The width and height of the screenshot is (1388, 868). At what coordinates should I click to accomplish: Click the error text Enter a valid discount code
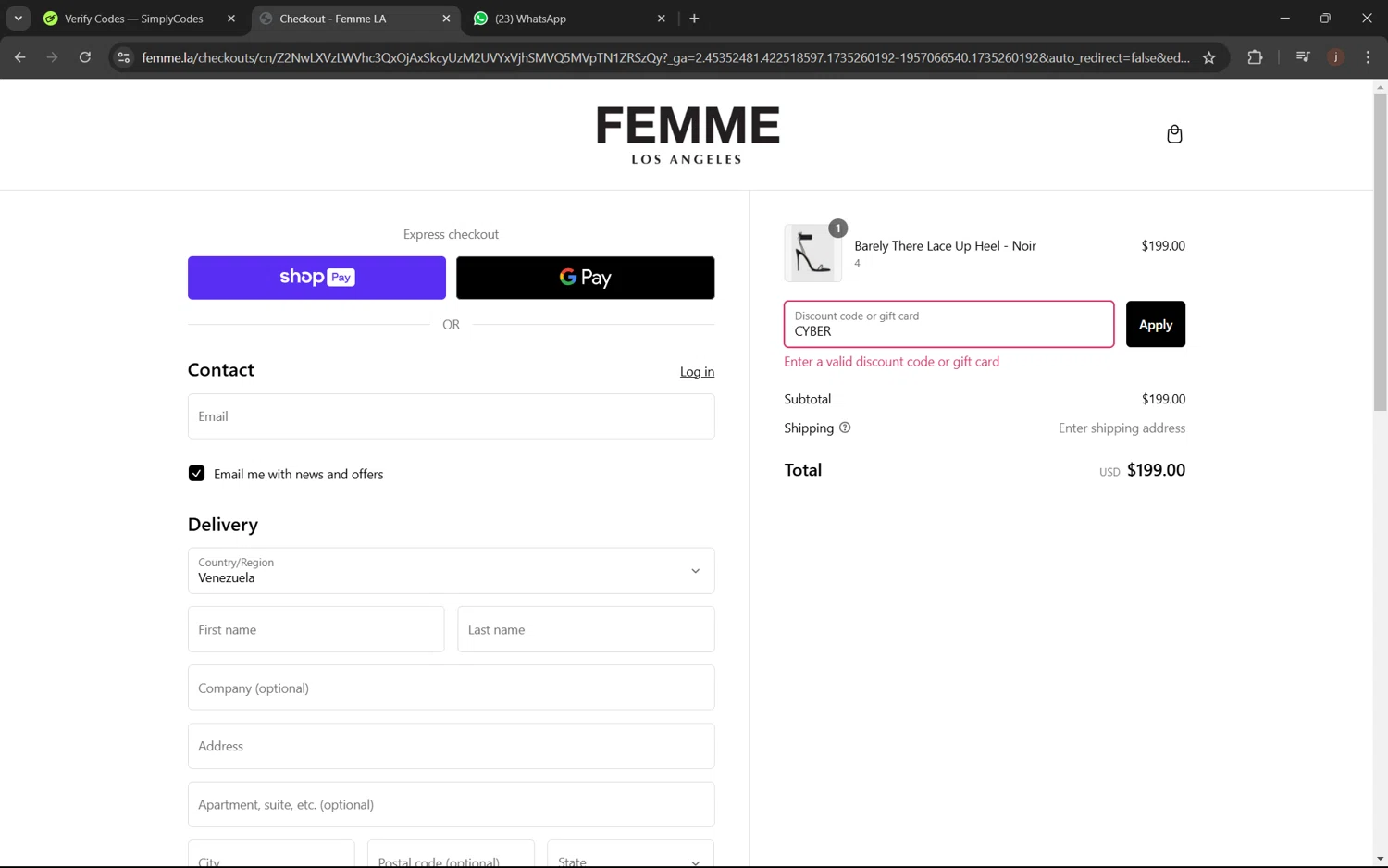(x=891, y=362)
